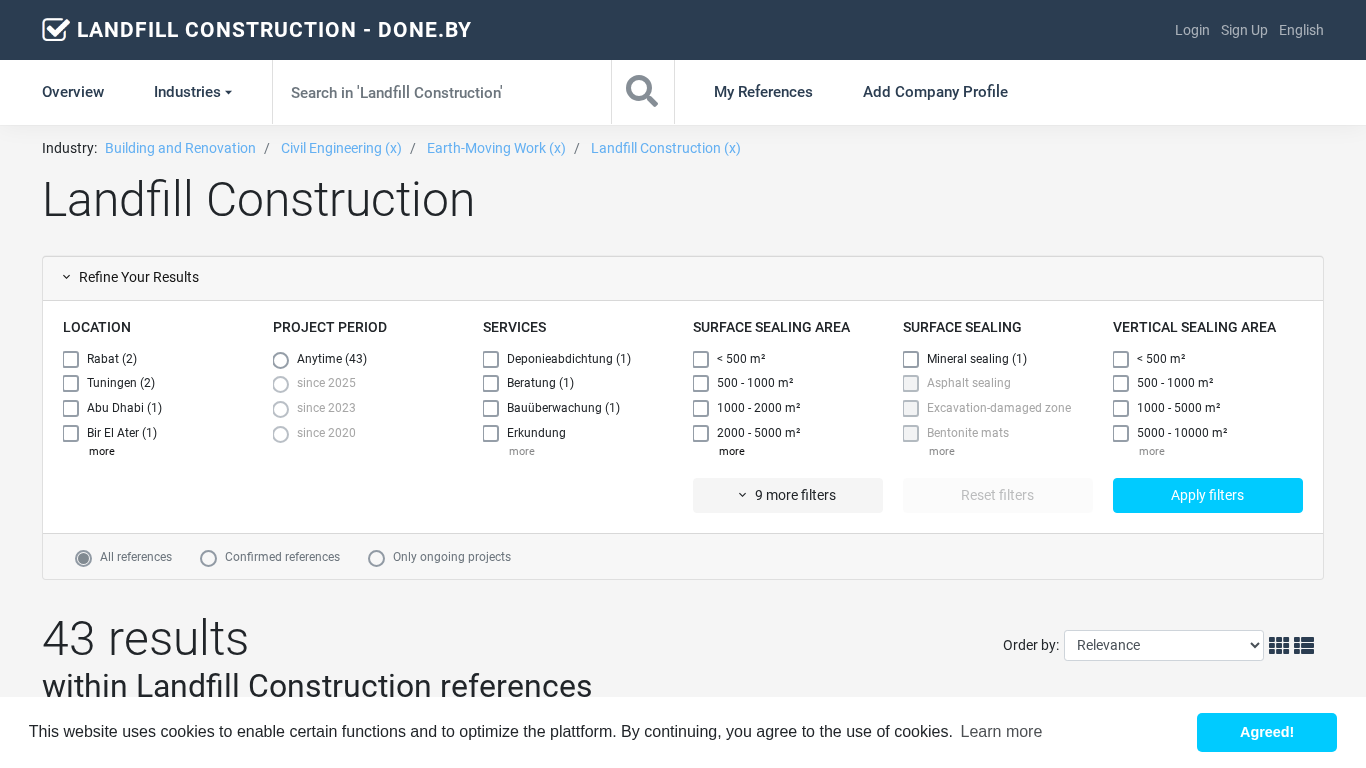Check the Rabat location checkbox
The image size is (1366, 768).
point(71,360)
